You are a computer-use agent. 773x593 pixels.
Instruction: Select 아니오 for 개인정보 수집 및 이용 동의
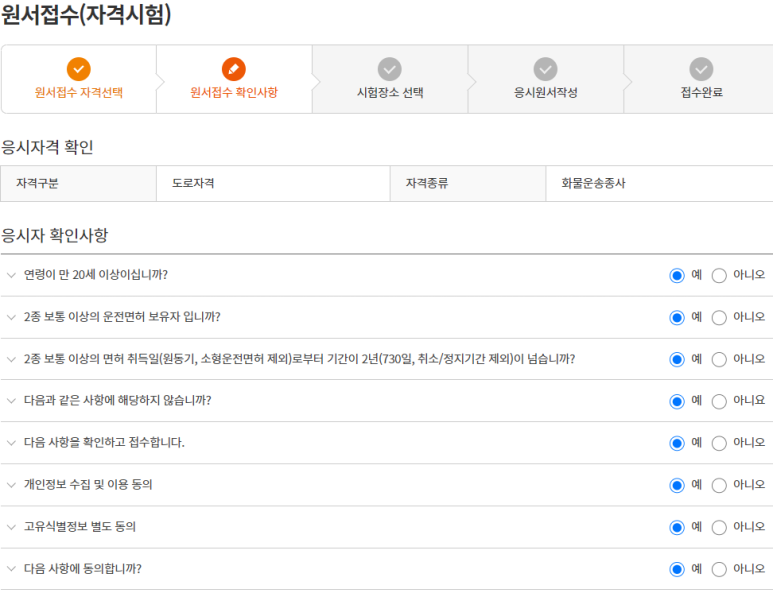click(x=719, y=486)
